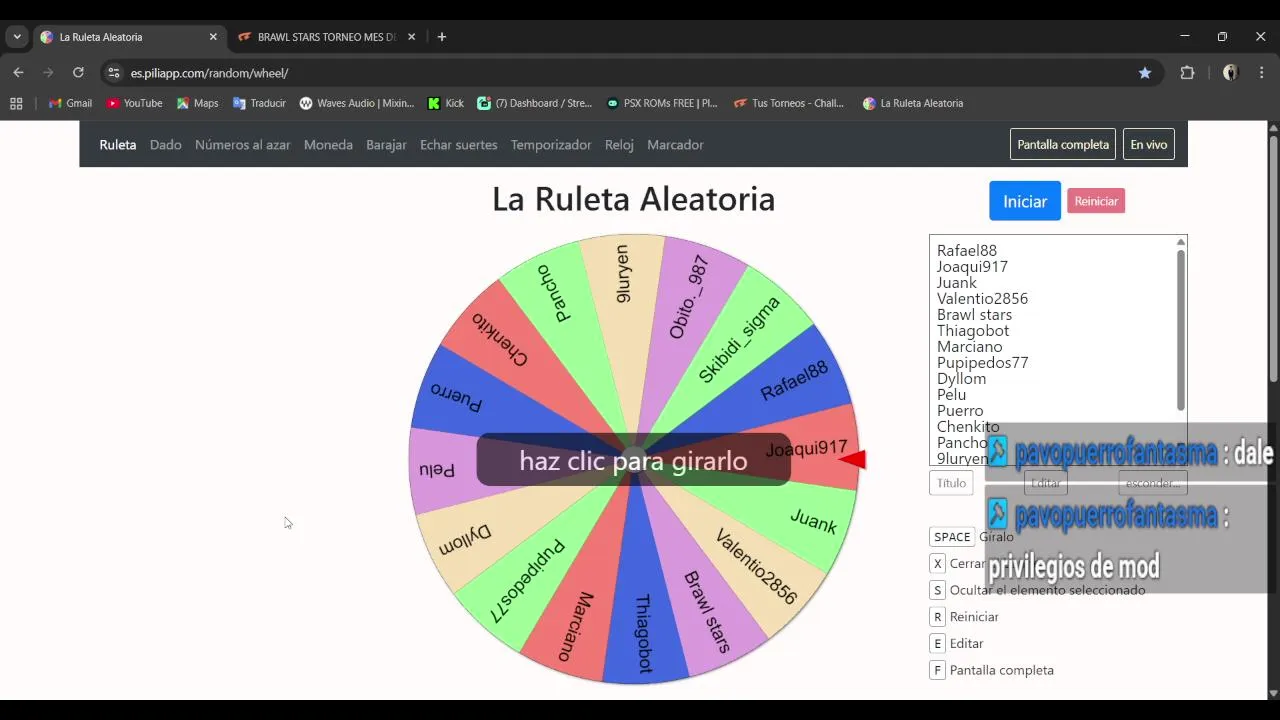Screen dimensions: 1280x720
Task: Open the Extensions puzzle icon
Action: 1187,73
